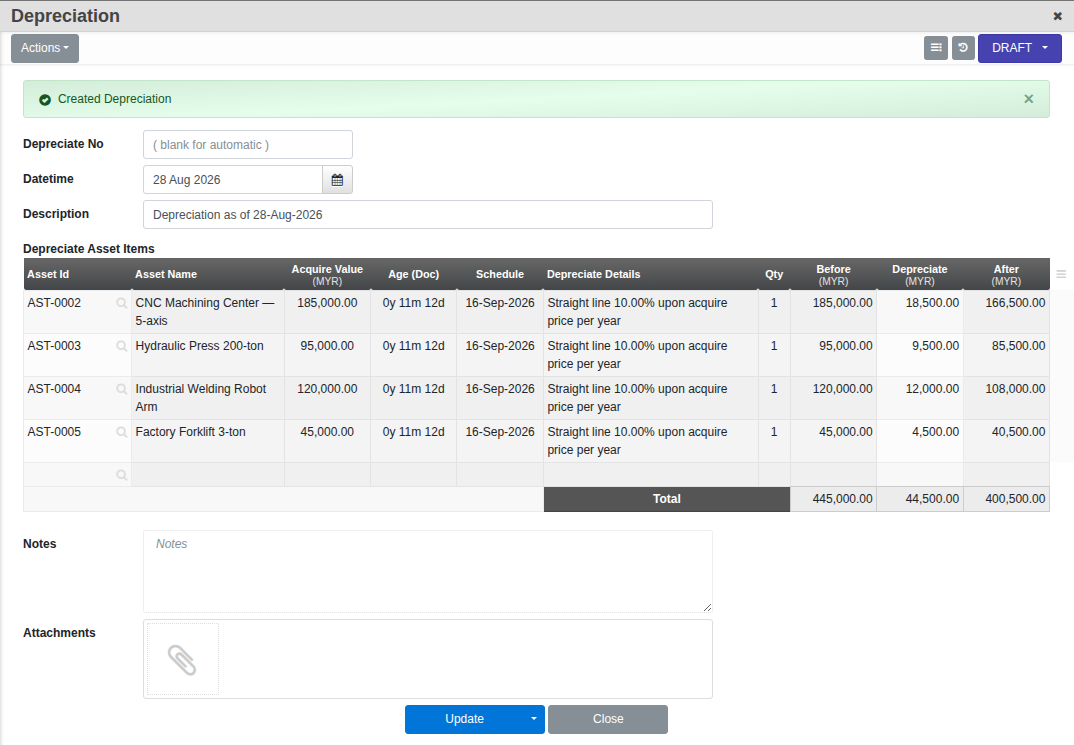The image size is (1074, 745).
Task: Open the Actions dropdown menu
Action: [45, 48]
